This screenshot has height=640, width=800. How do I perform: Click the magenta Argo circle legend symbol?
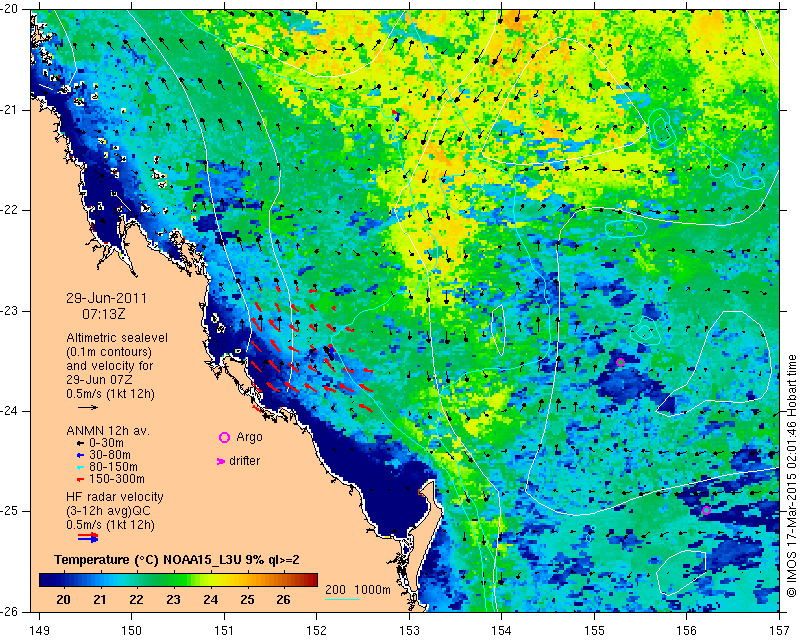pos(224,437)
